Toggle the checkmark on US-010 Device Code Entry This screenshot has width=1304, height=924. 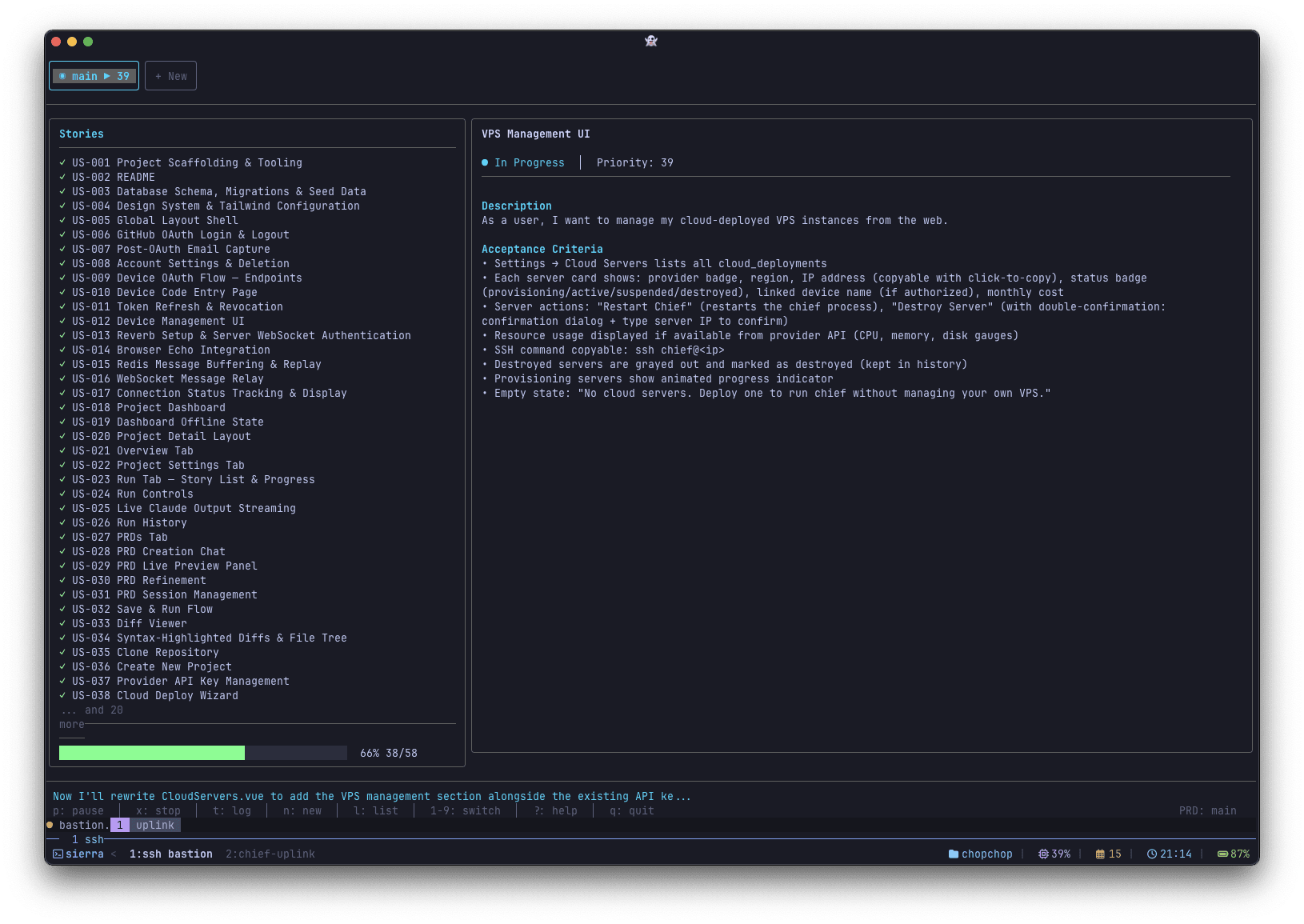pyautogui.click(x=62, y=292)
